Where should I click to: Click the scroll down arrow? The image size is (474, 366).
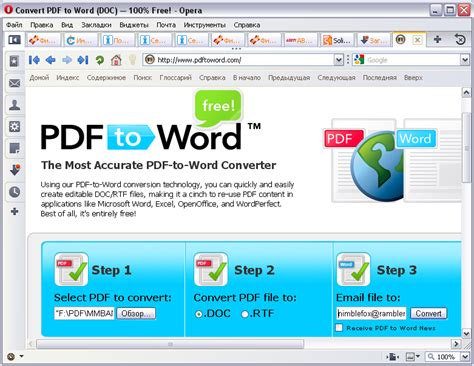coord(466,333)
